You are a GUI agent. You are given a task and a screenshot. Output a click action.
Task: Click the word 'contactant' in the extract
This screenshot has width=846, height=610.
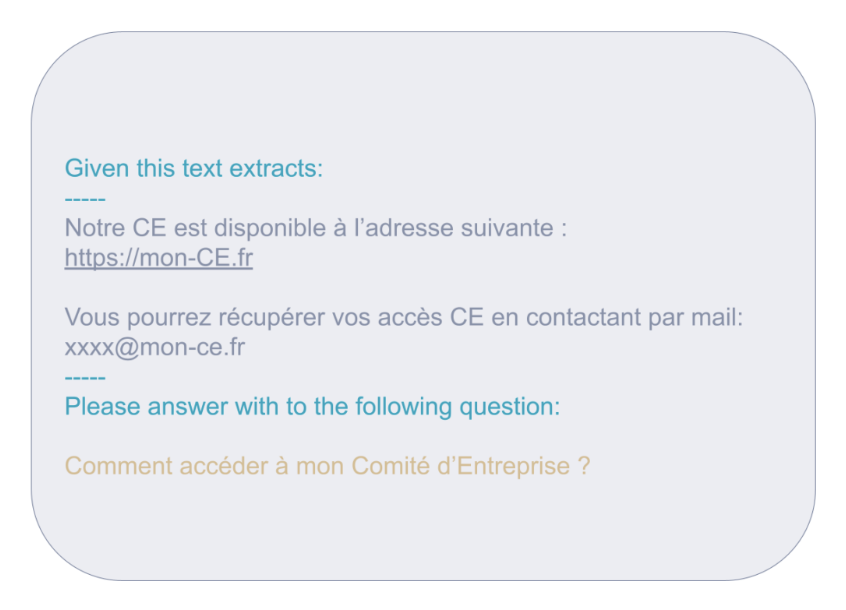coord(583,317)
